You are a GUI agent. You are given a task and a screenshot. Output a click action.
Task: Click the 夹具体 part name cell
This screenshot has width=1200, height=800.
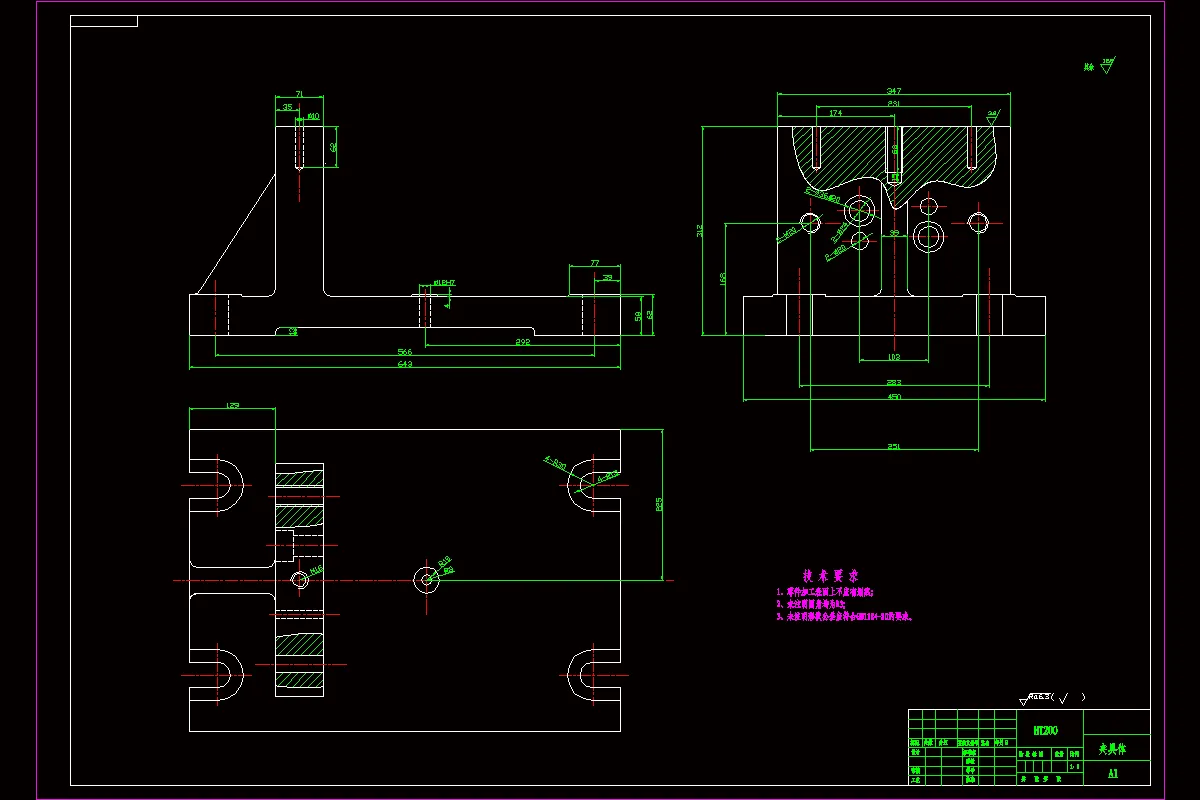click(x=1112, y=747)
